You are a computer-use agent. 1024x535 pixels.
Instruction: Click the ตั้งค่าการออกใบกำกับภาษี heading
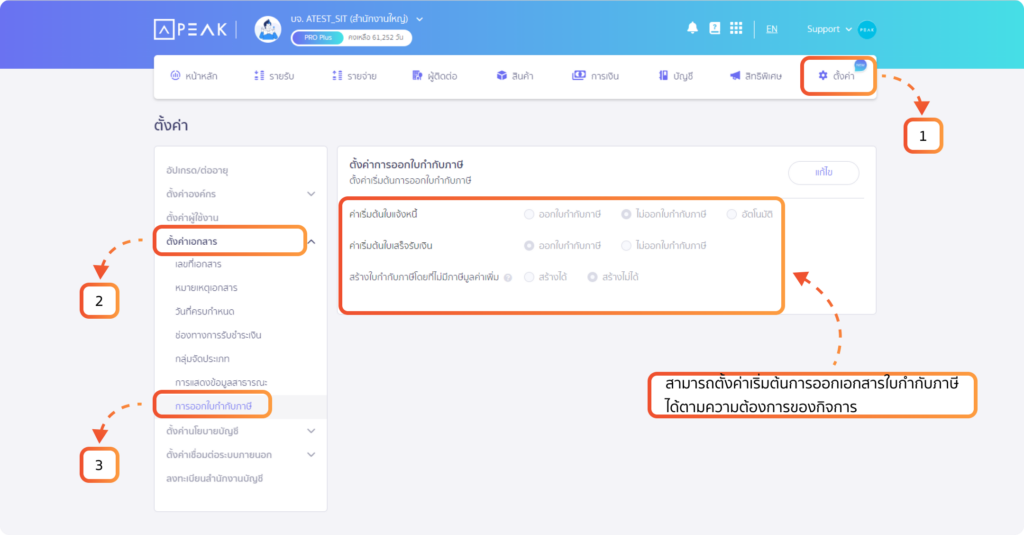[406, 165]
